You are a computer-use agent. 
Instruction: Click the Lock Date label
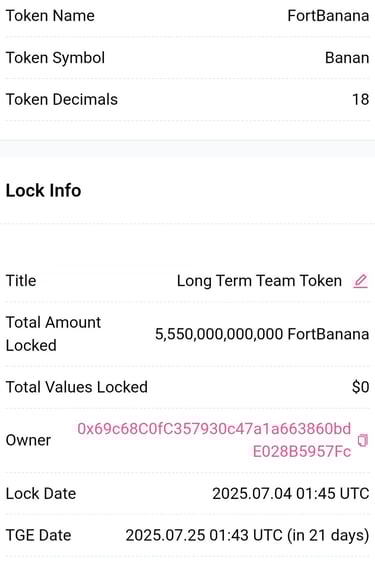41,493
